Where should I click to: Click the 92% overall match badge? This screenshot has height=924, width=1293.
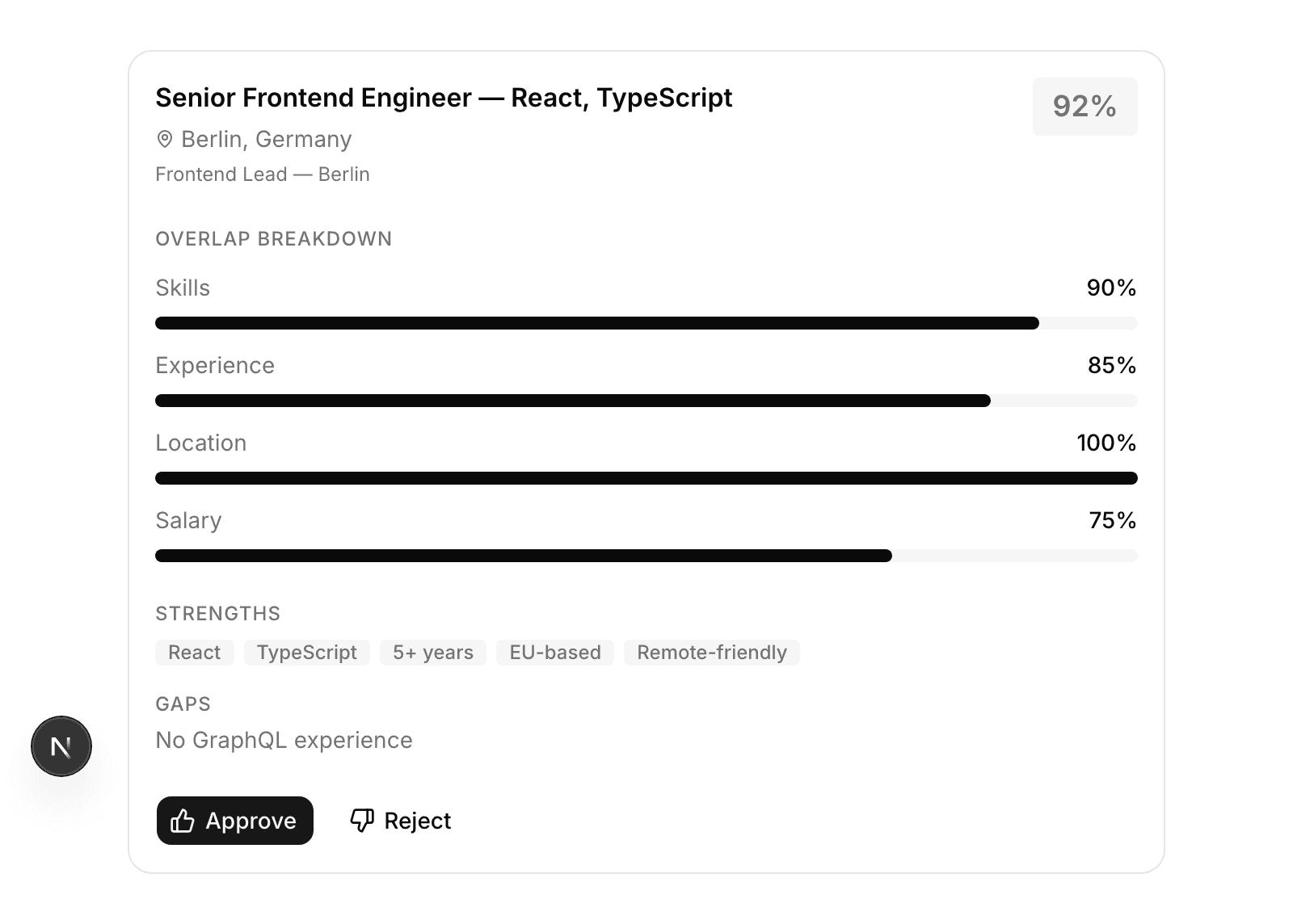click(x=1085, y=107)
